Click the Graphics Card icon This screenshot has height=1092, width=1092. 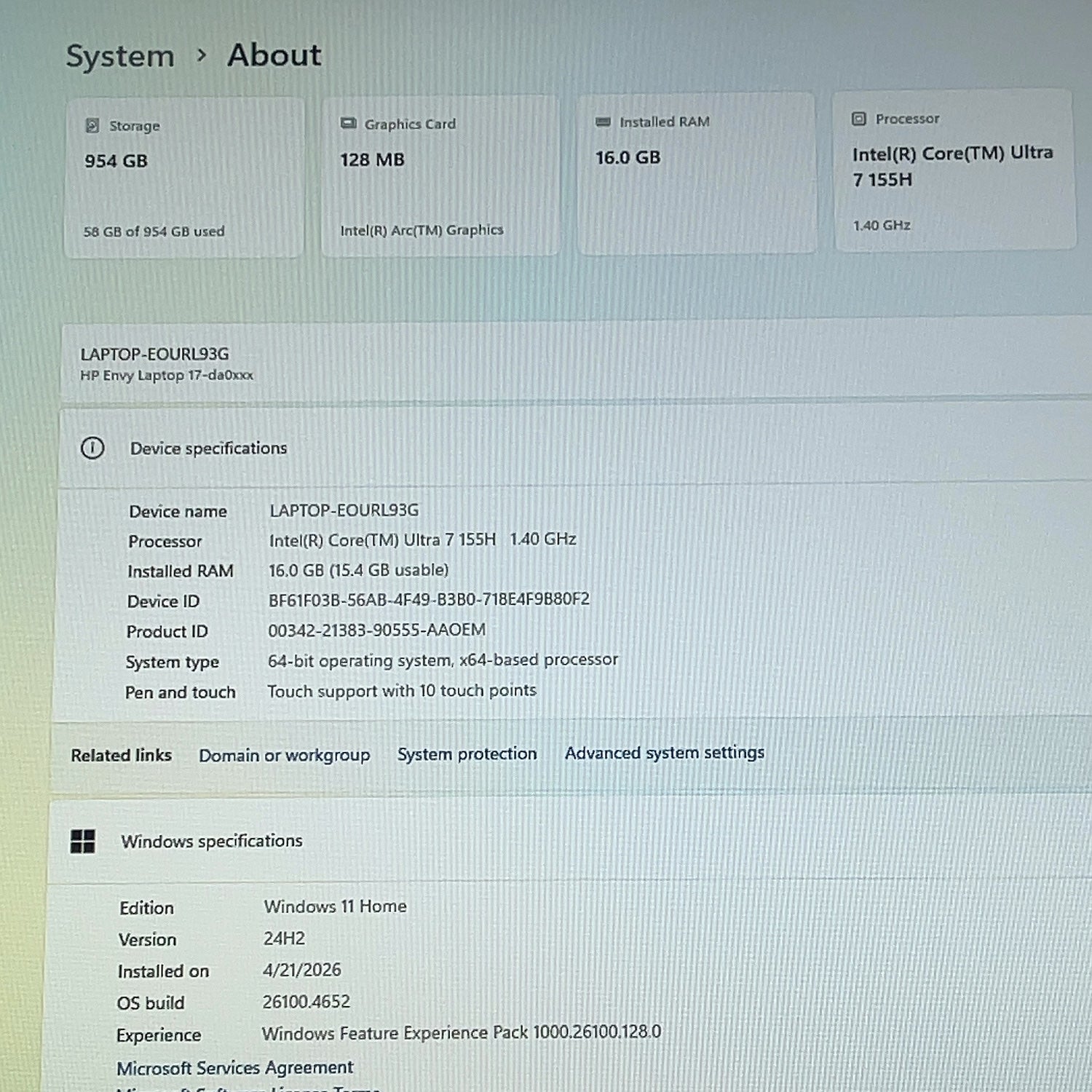tap(348, 124)
